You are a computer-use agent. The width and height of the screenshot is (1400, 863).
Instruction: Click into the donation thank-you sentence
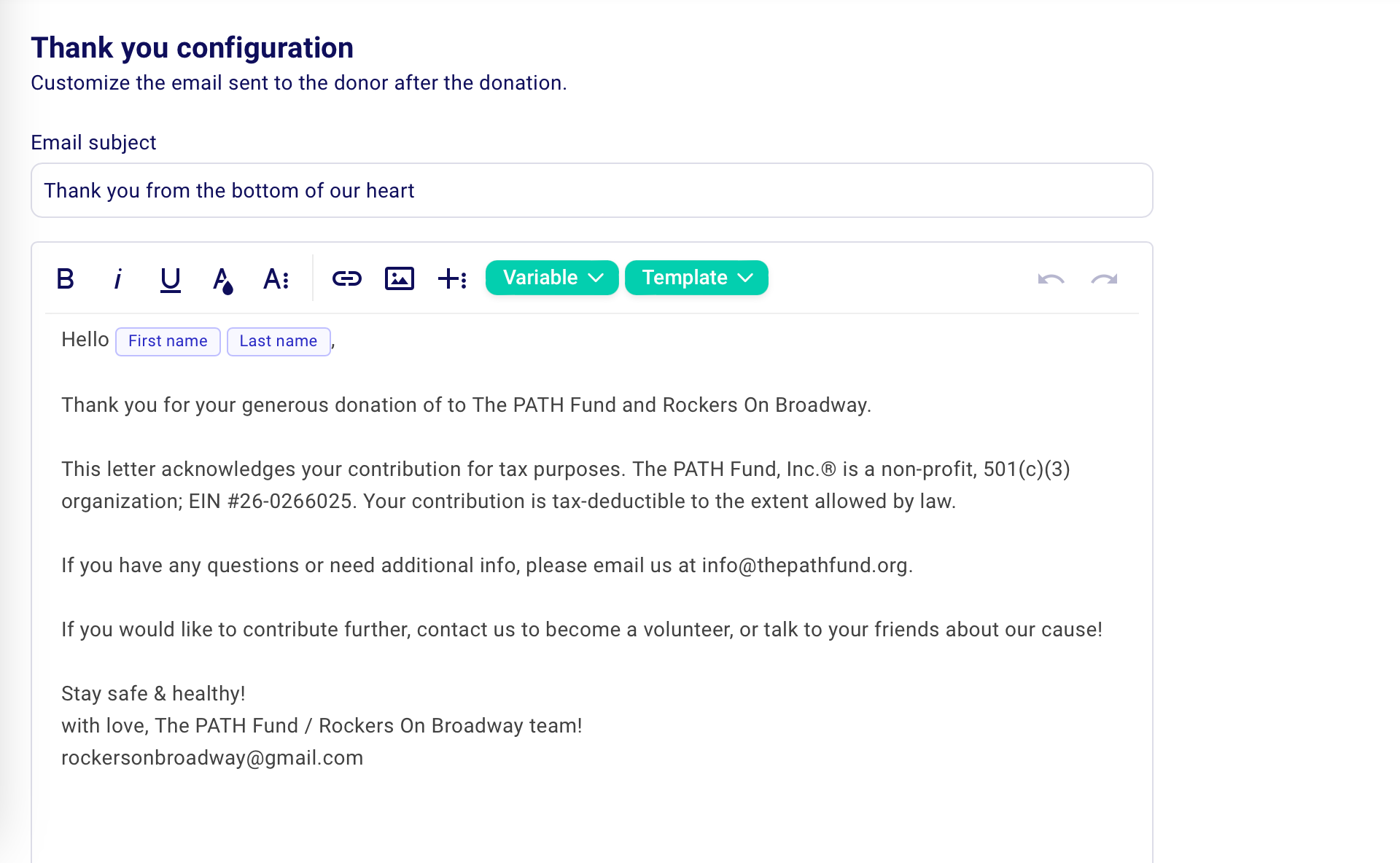tap(466, 405)
